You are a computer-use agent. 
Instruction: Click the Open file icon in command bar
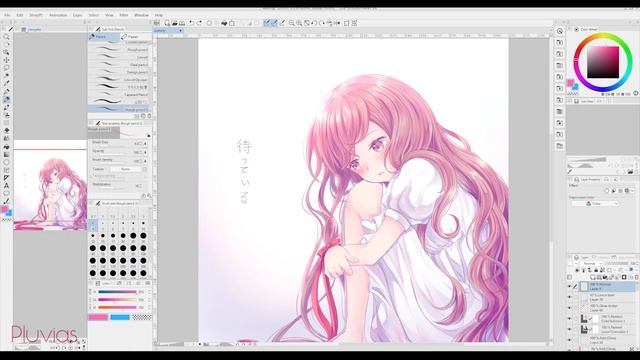pos(175,23)
